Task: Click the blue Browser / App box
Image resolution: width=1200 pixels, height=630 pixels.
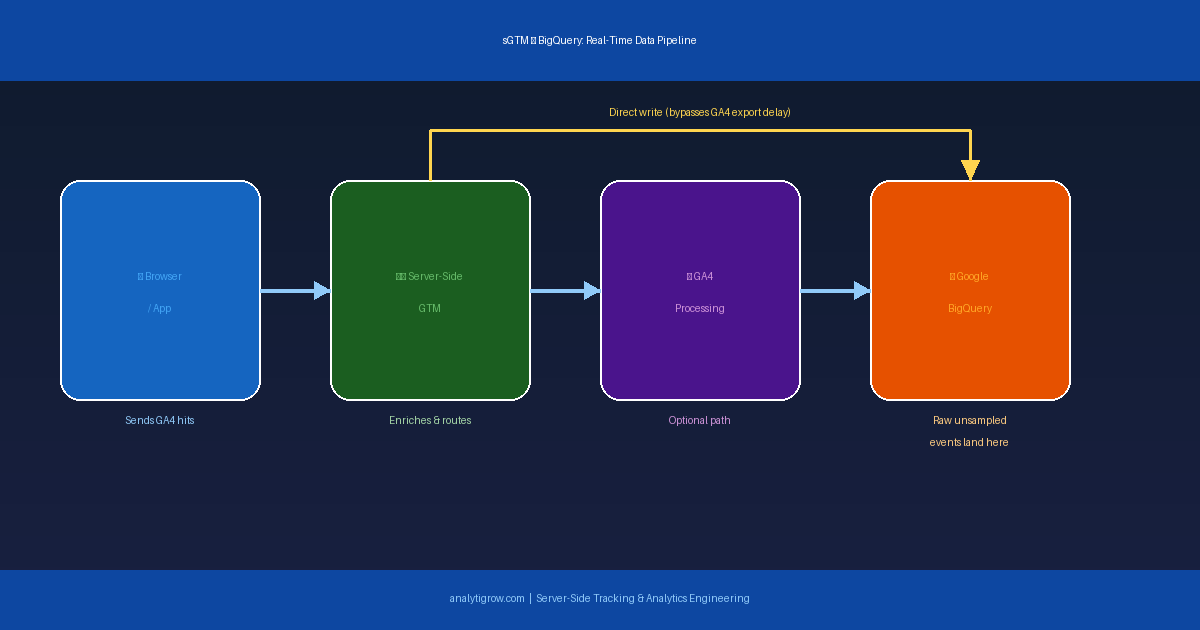Action: point(160,290)
